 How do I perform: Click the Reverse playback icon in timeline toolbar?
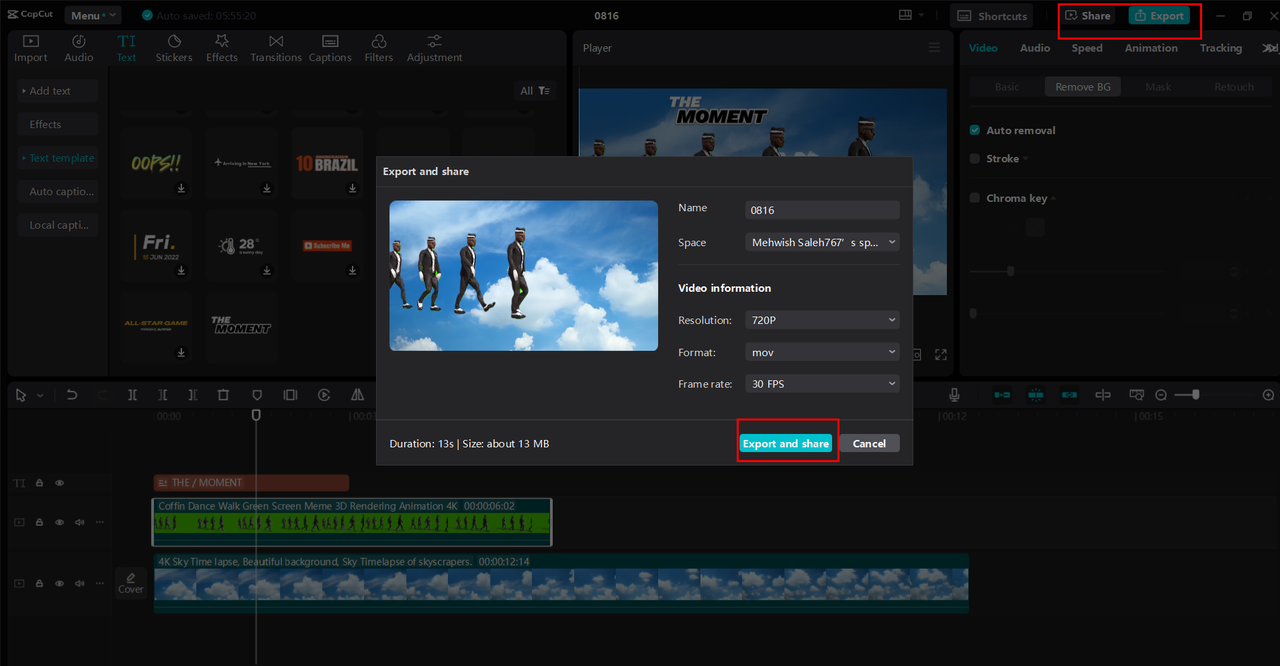pyautogui.click(x=324, y=395)
